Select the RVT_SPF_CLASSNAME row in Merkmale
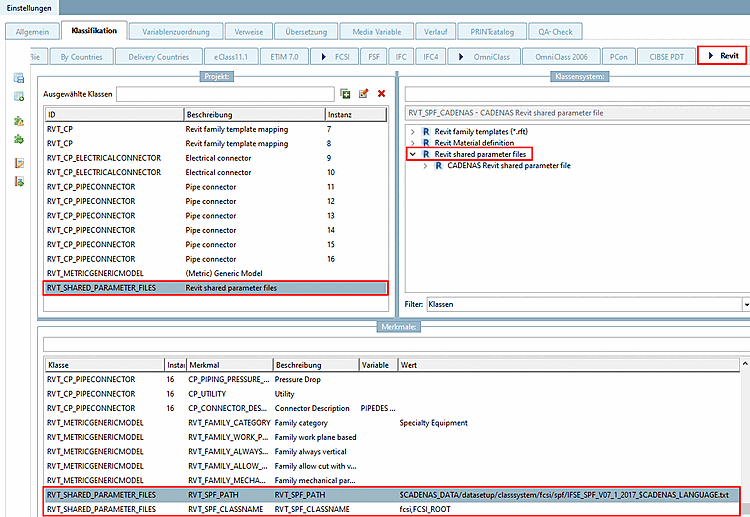Screen dimensions: 750x517 pyautogui.click(x=392, y=509)
